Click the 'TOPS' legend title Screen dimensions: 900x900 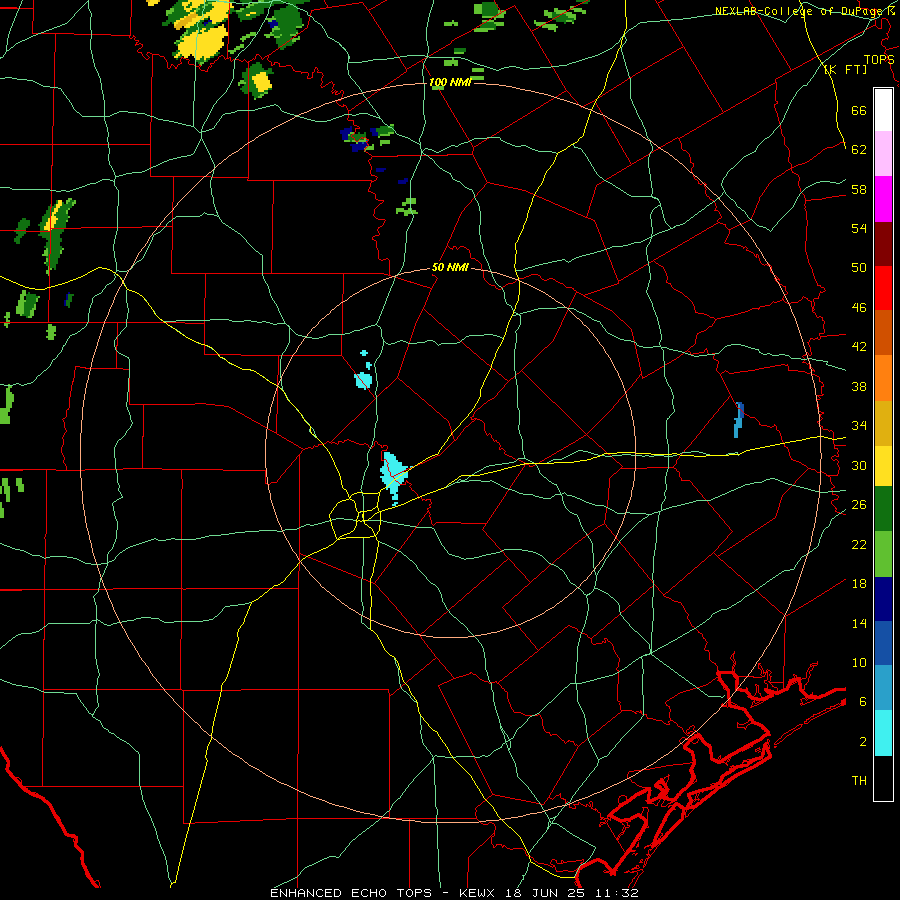(x=879, y=59)
